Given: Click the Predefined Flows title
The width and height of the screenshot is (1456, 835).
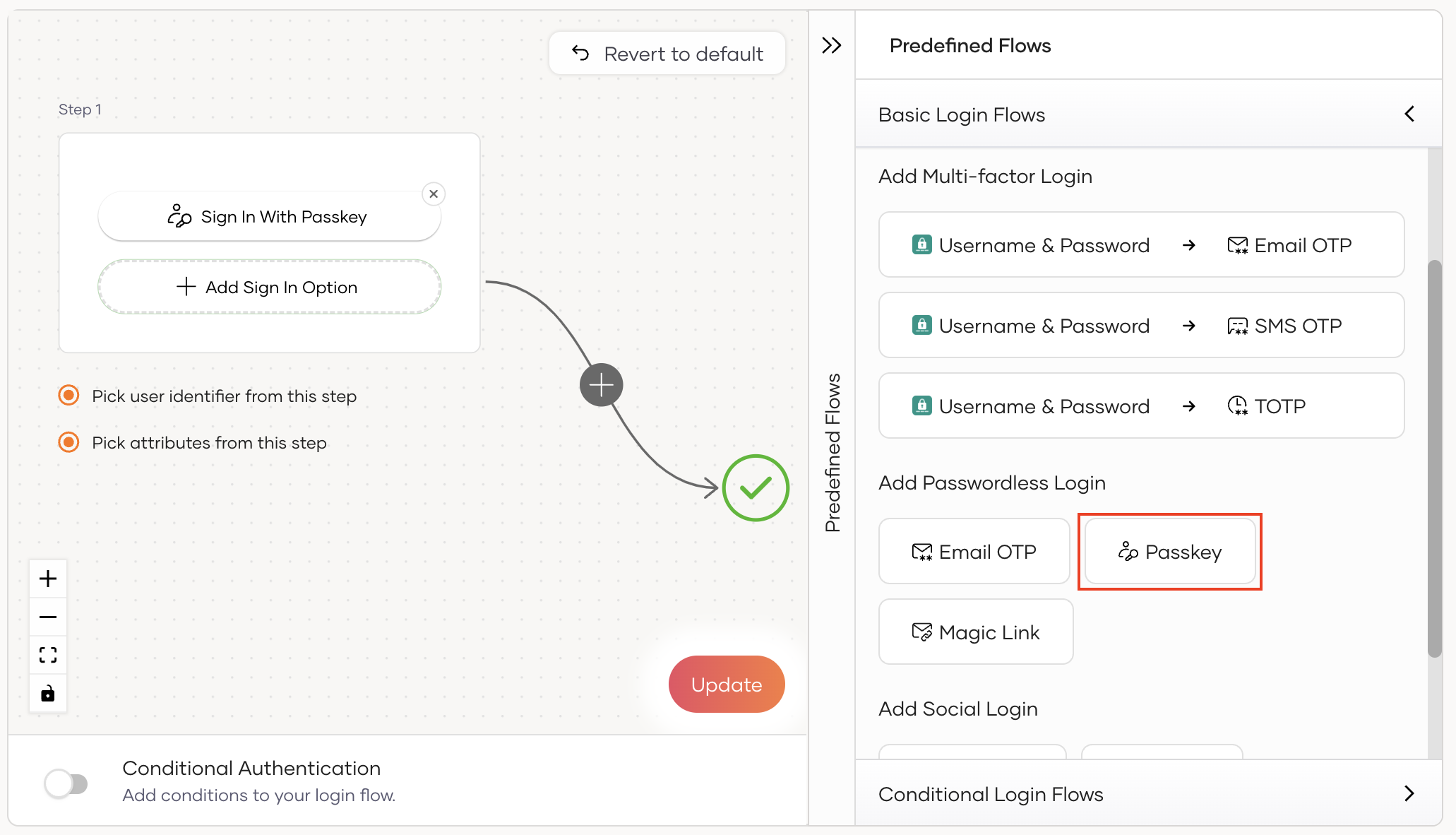Looking at the screenshot, I should pos(970,45).
